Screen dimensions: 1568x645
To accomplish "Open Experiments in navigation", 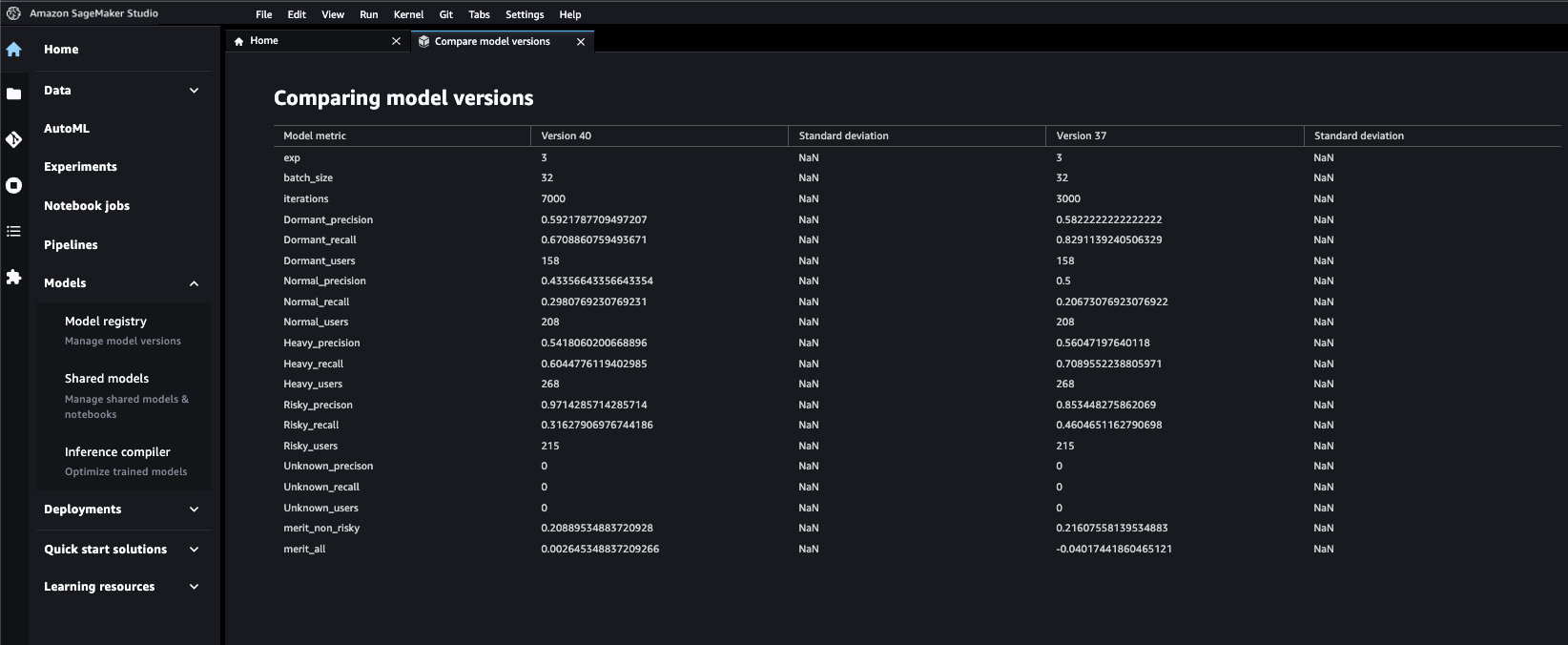I will click(80, 167).
